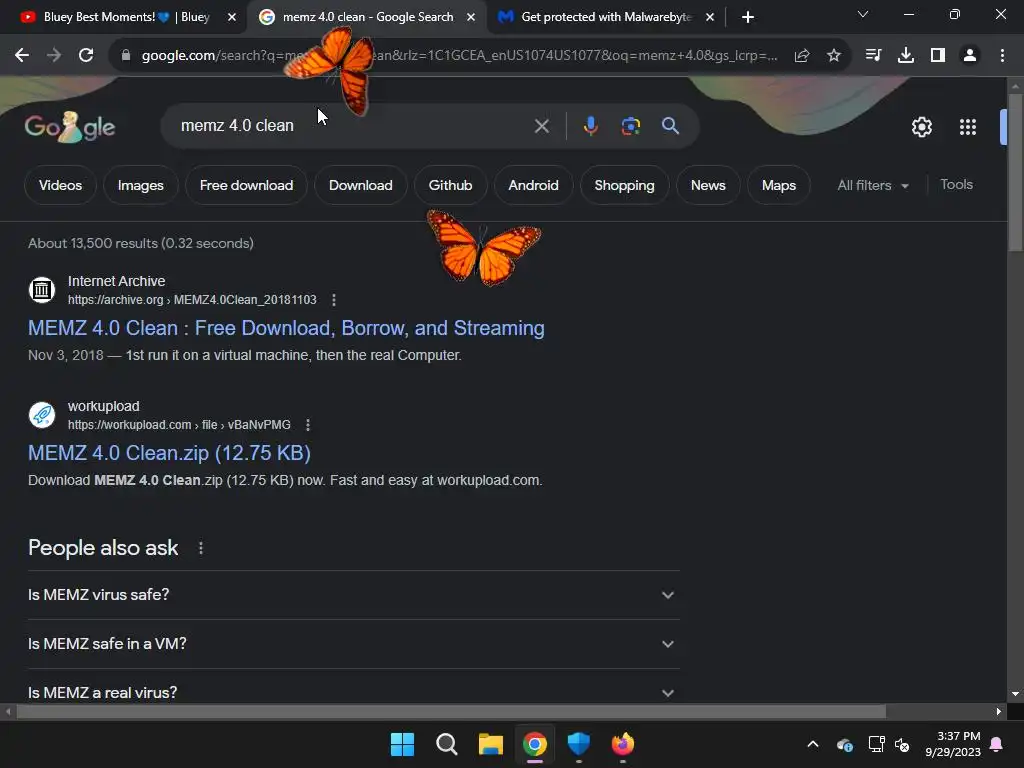
Task: Open more options for workupload result
Action: [308, 425]
